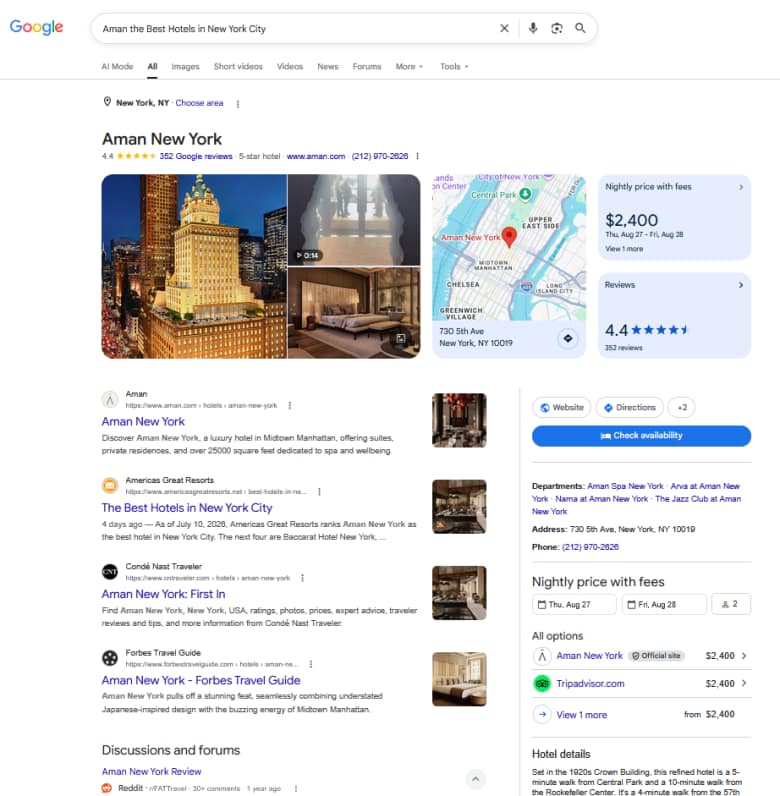This screenshot has width=780, height=796.
Task: Click the Check availability button
Action: 641,436
